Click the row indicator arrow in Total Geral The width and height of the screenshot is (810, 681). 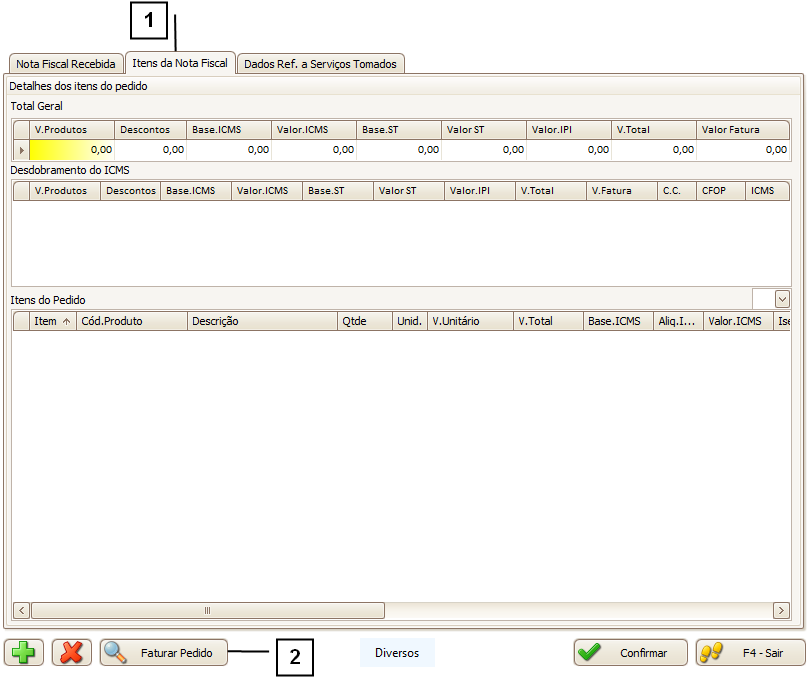(x=21, y=150)
